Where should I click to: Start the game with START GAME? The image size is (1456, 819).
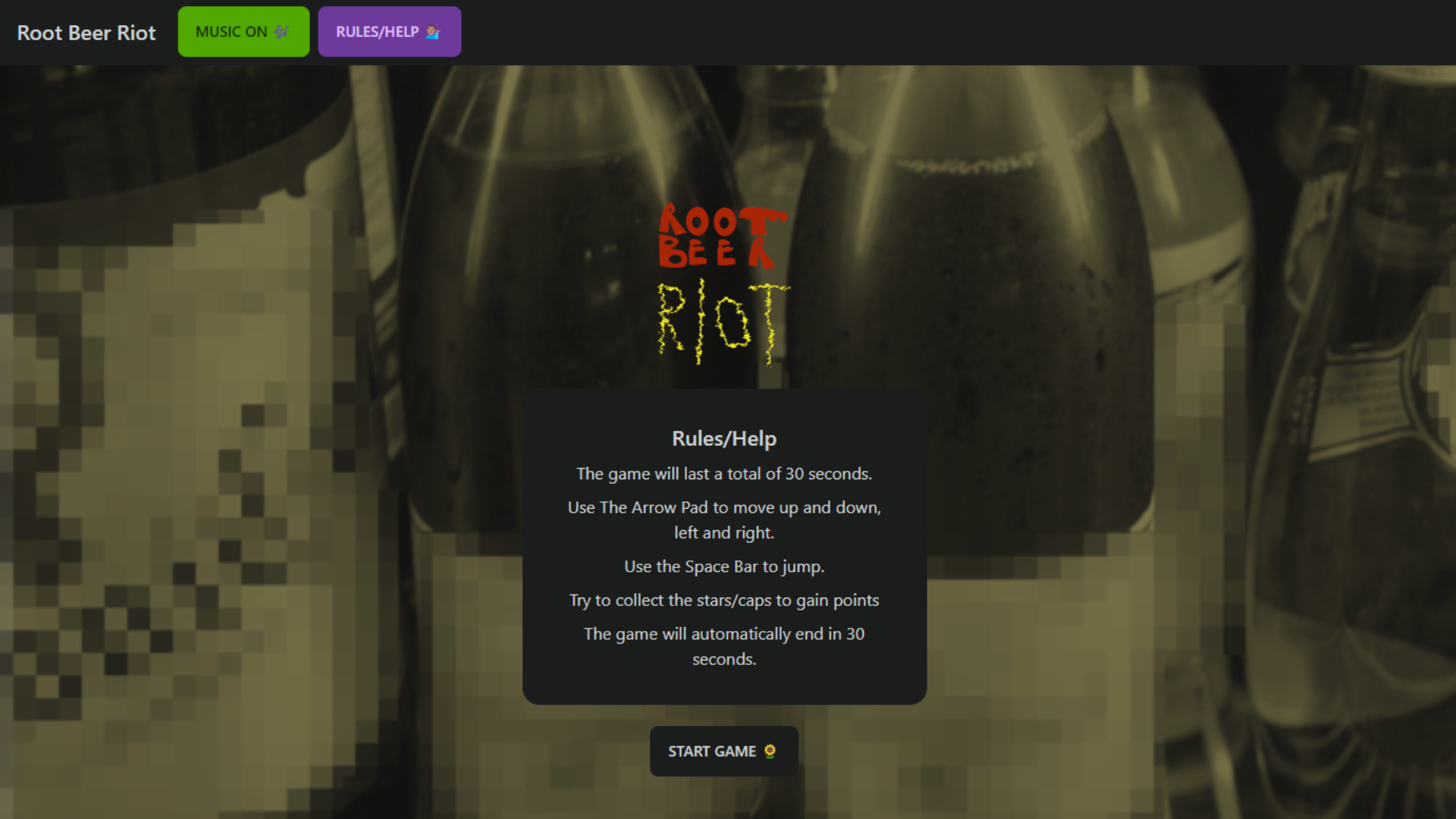[723, 751]
